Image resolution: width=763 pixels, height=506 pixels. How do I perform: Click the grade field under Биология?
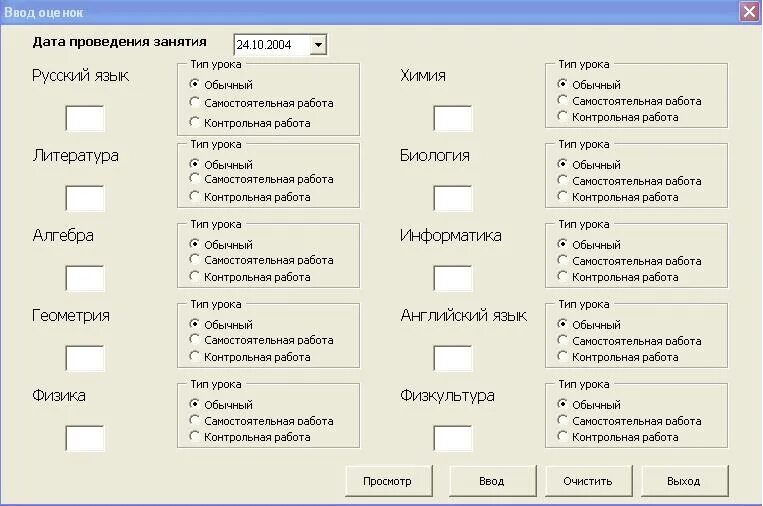[453, 198]
